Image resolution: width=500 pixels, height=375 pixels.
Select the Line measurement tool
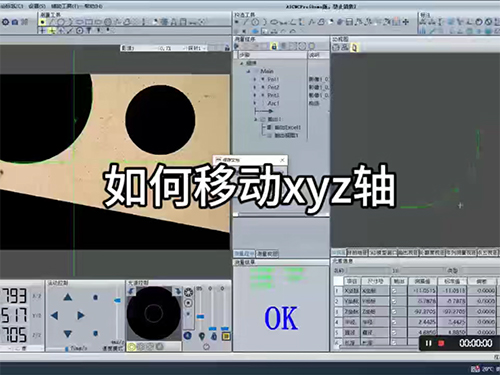point(51,22)
